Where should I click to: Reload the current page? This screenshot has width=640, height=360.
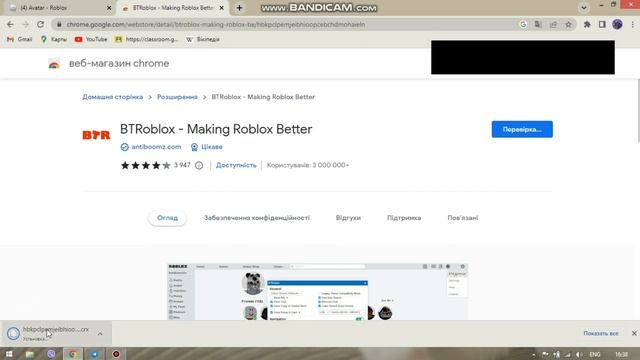[x=40, y=24]
